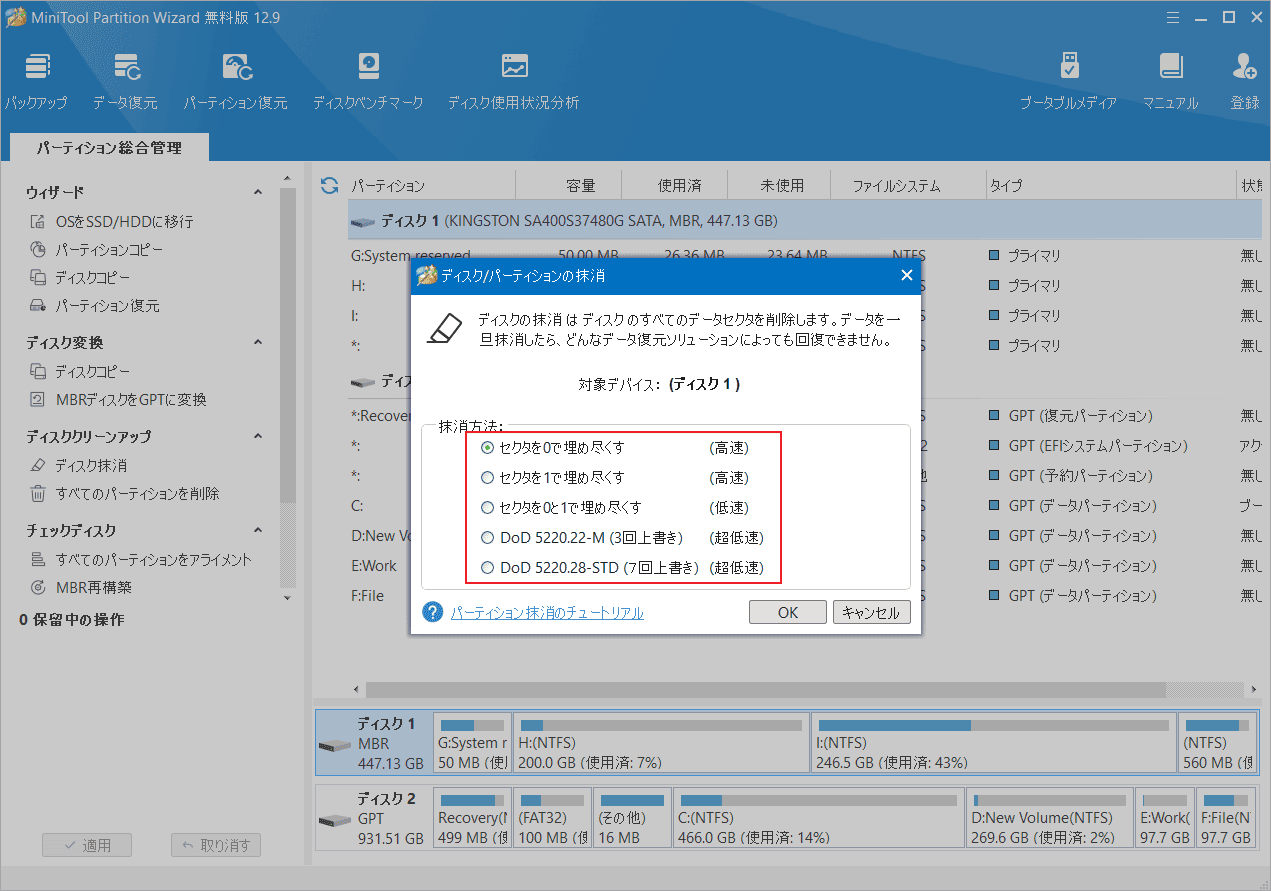Select DoD 5220.28-STD (7回上書き) option

click(488, 568)
